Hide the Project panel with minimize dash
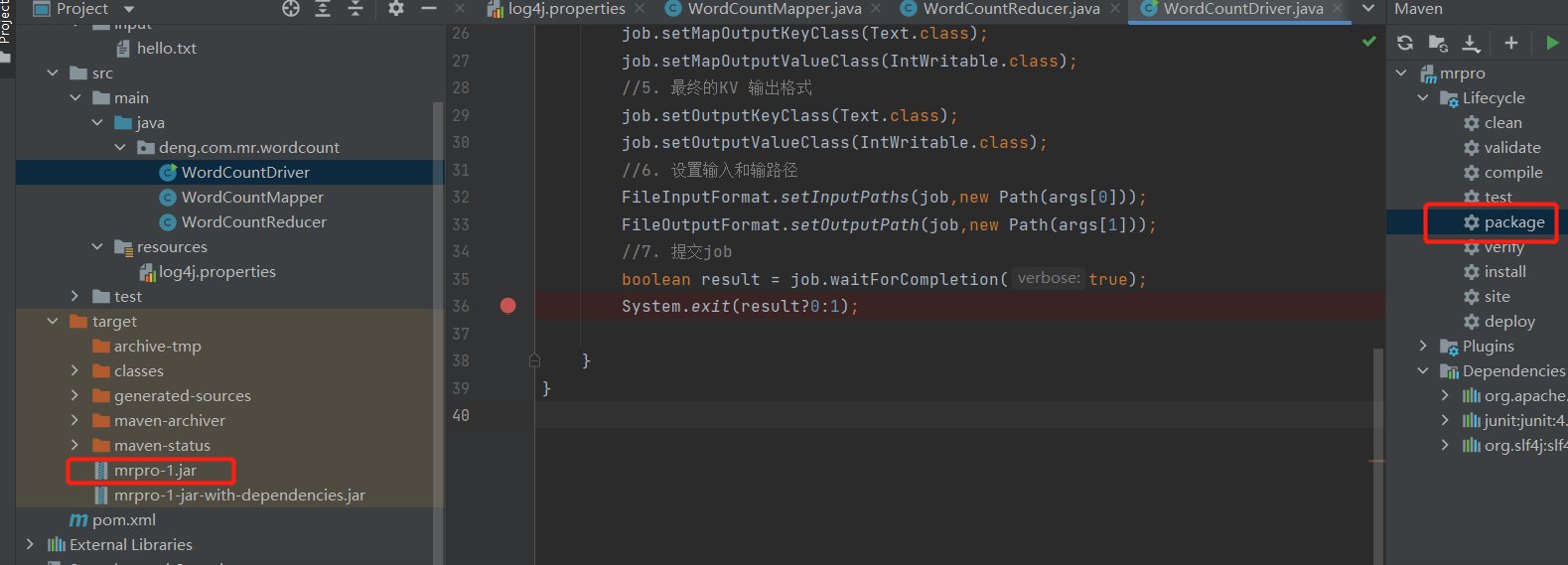This screenshot has width=1568, height=565. pos(429,9)
